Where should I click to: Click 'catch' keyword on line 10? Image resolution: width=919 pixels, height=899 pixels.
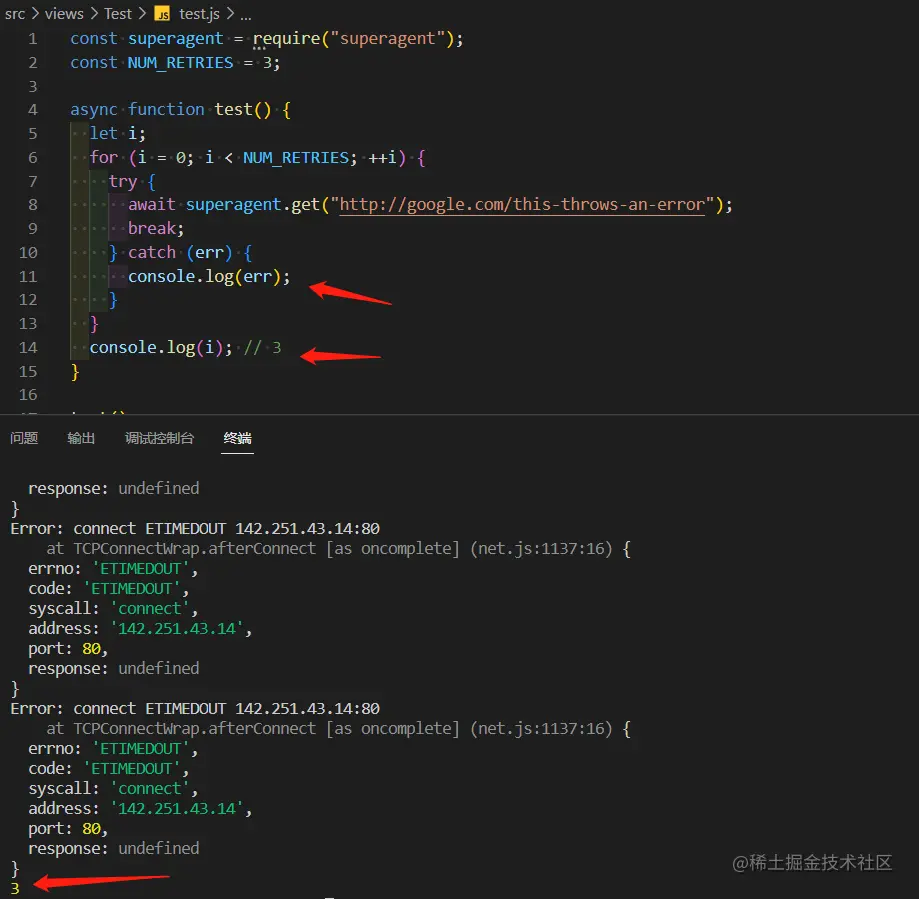152,253
